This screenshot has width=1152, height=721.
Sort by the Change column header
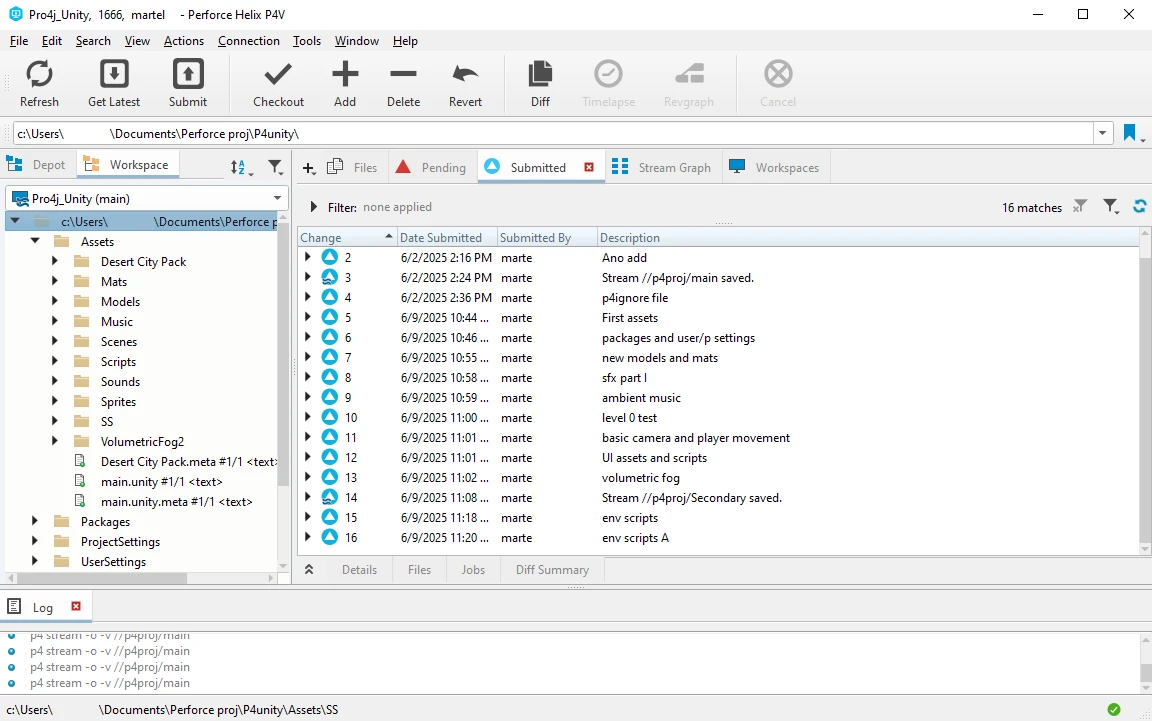[x=347, y=237]
